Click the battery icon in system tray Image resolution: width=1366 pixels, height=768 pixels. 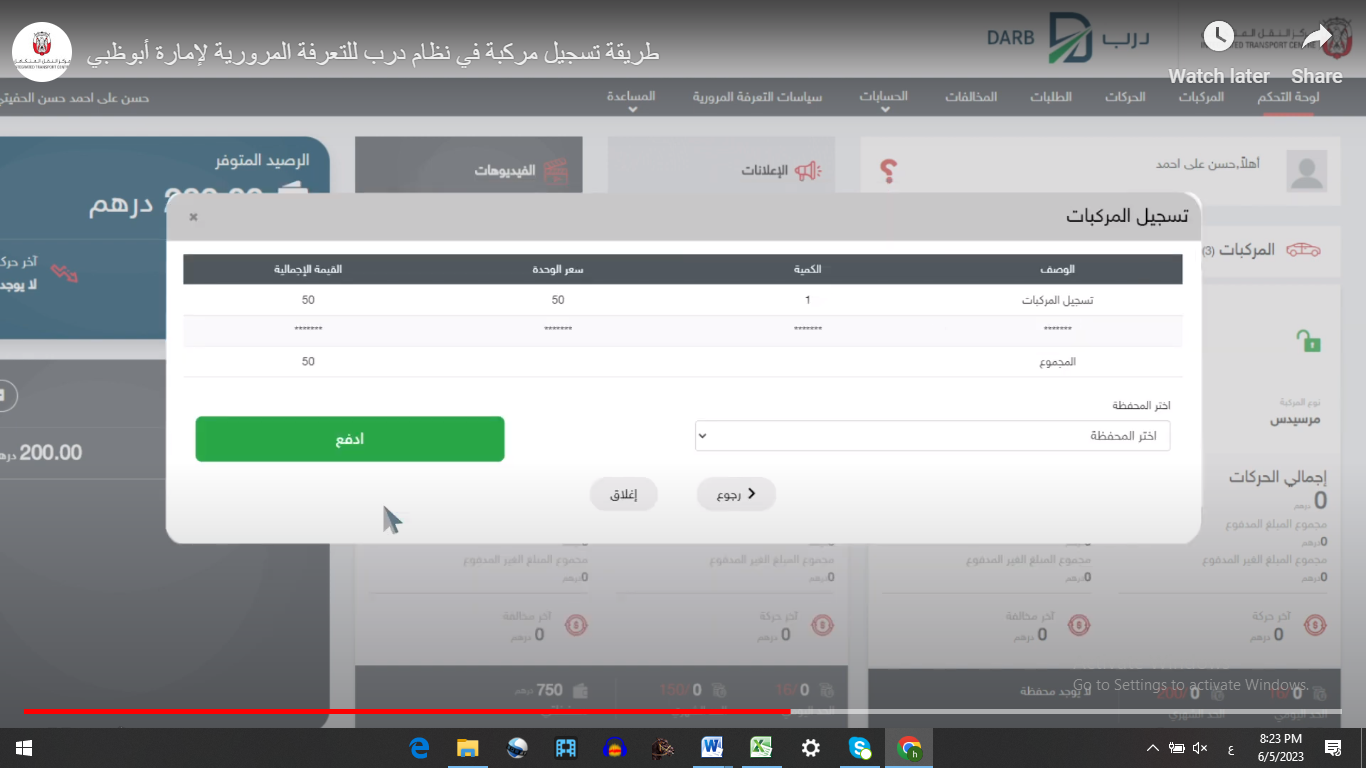click(1177, 748)
